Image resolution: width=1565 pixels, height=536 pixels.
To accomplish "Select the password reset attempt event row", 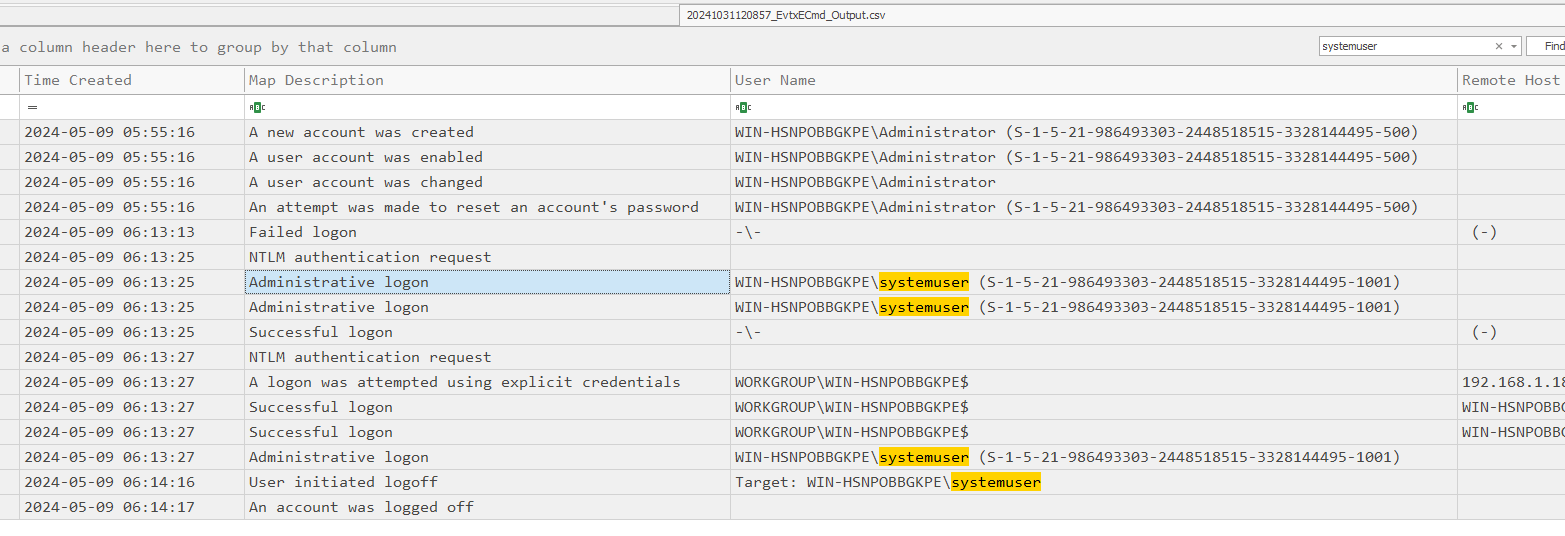I will (473, 207).
